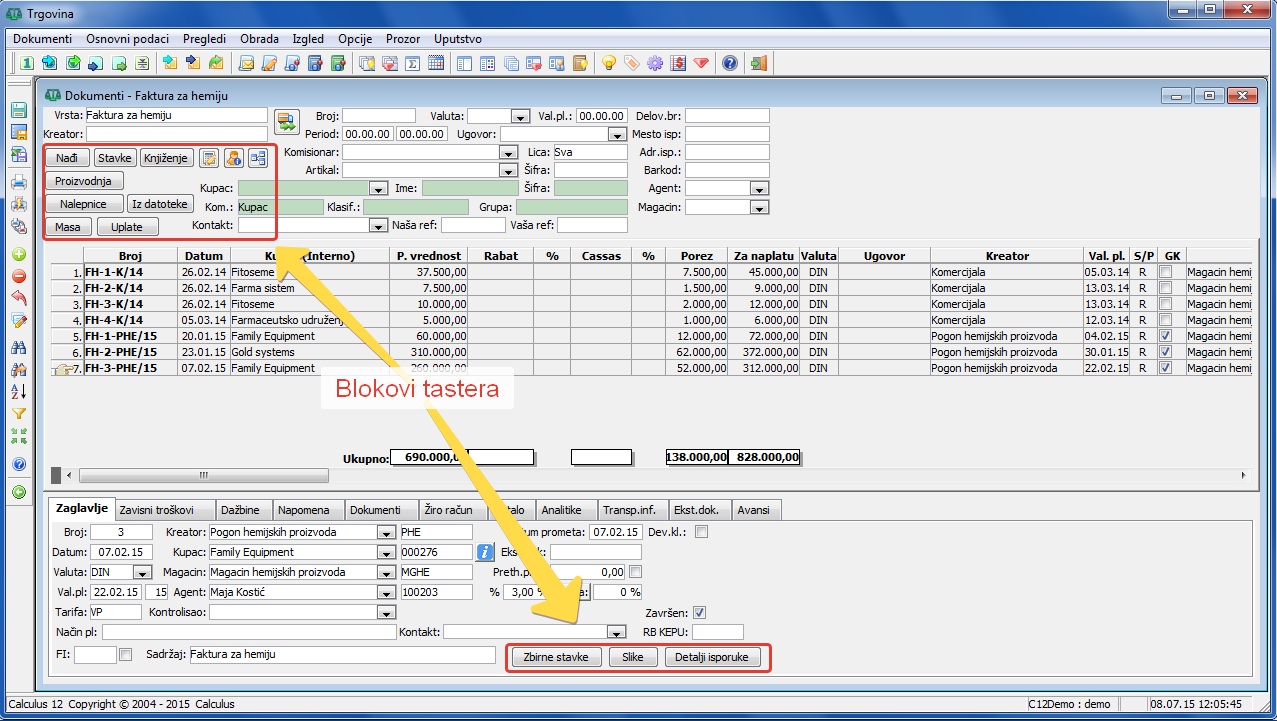Click the A-Z sort icon in sidebar

click(18, 391)
